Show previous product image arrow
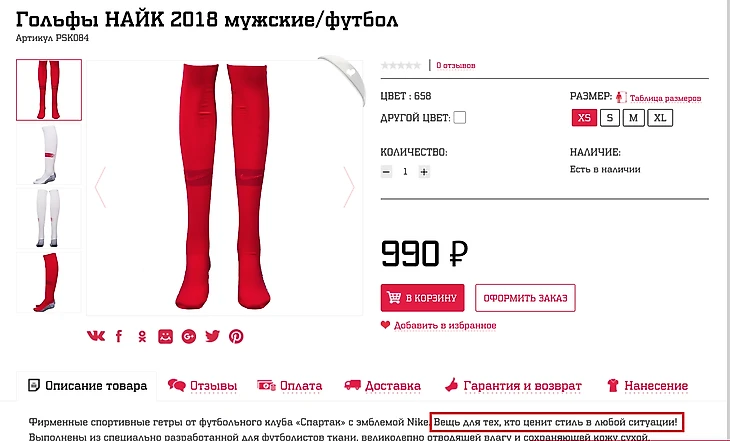The image size is (730, 441). click(x=100, y=187)
